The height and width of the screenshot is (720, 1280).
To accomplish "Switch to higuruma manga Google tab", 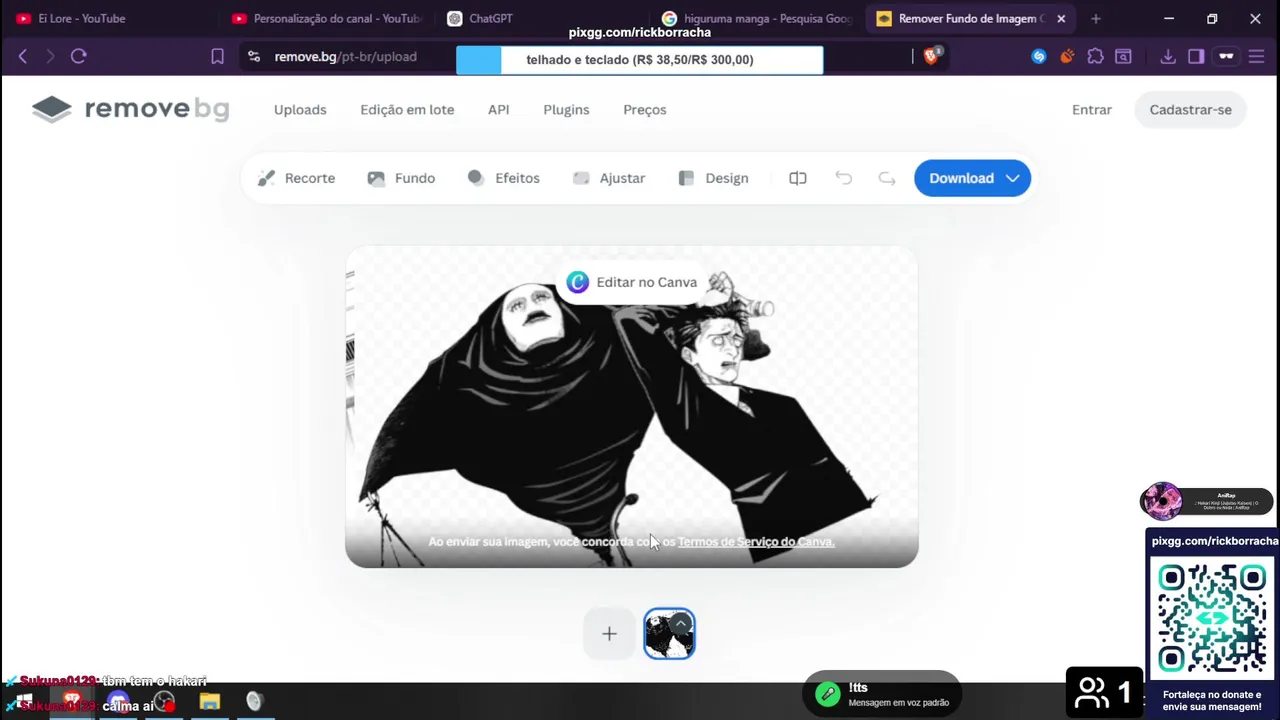I will [x=756, y=18].
